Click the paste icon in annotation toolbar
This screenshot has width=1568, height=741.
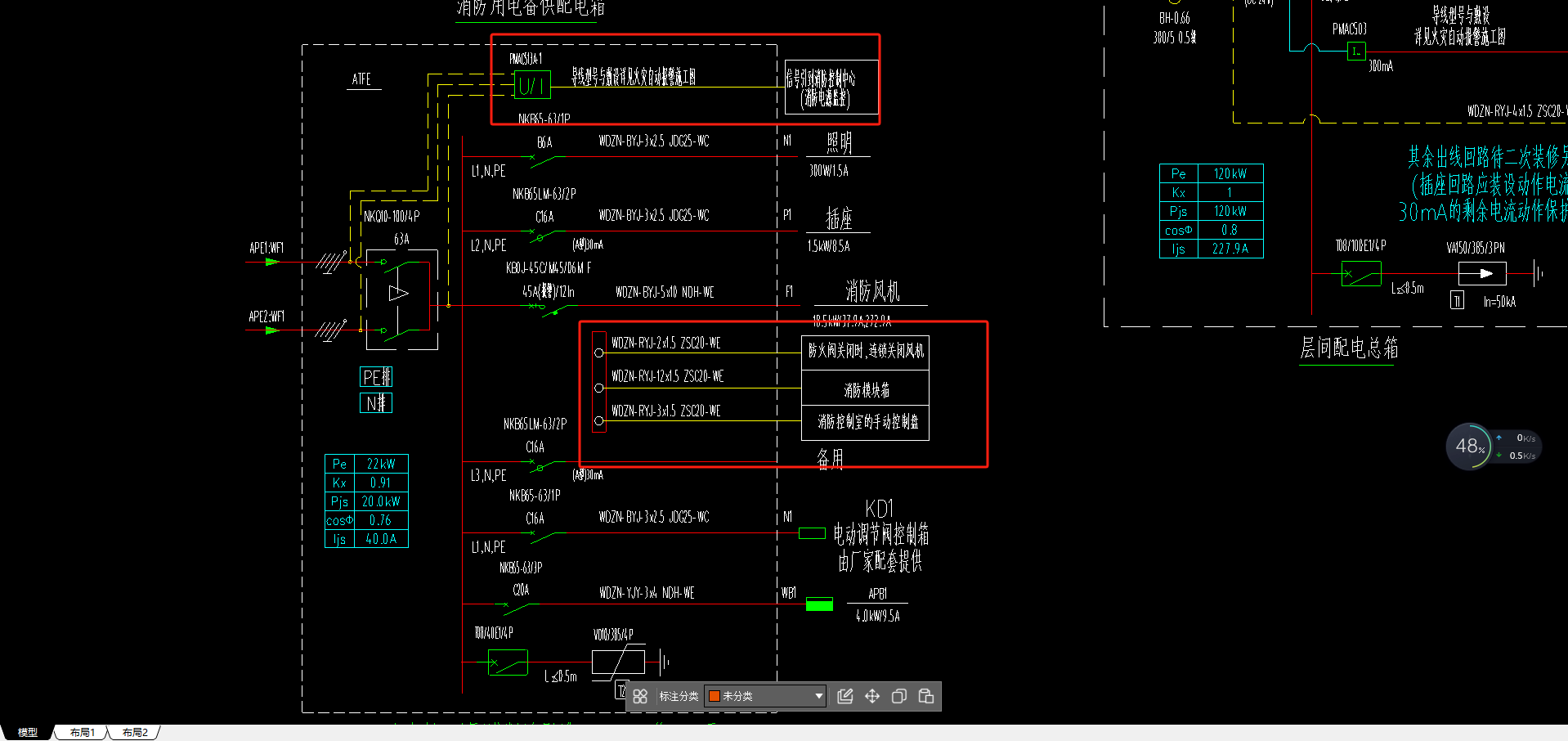pos(926,696)
